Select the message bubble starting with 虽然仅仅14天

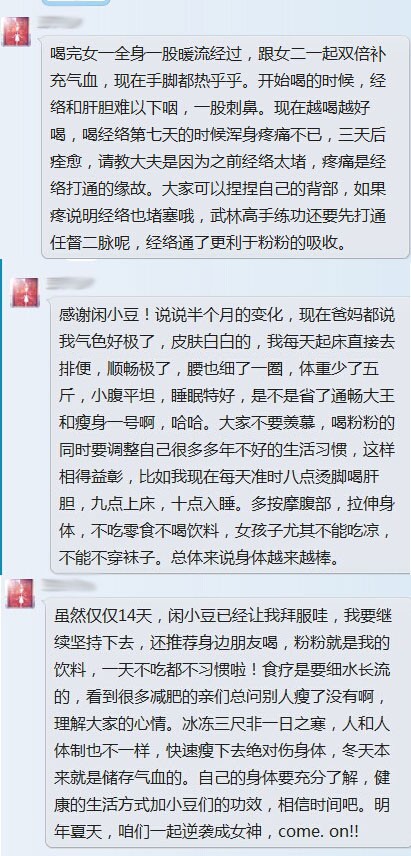[x=227, y=723]
